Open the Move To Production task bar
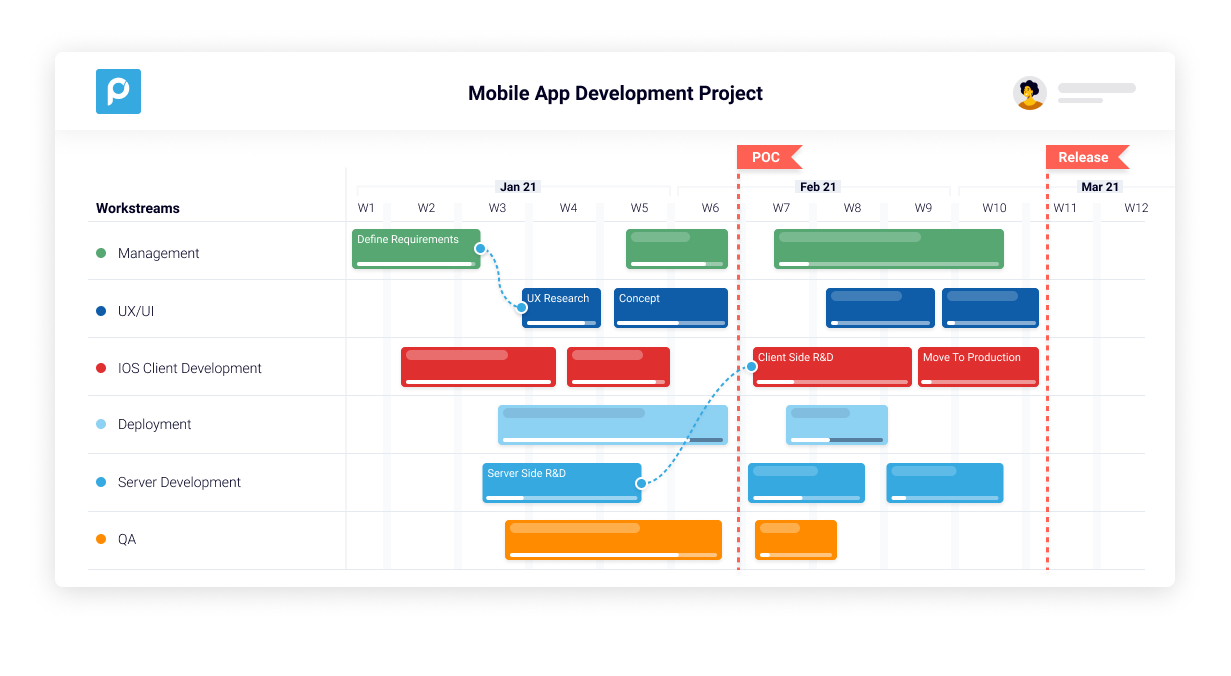This screenshot has width=1231, height=676. click(x=978, y=367)
